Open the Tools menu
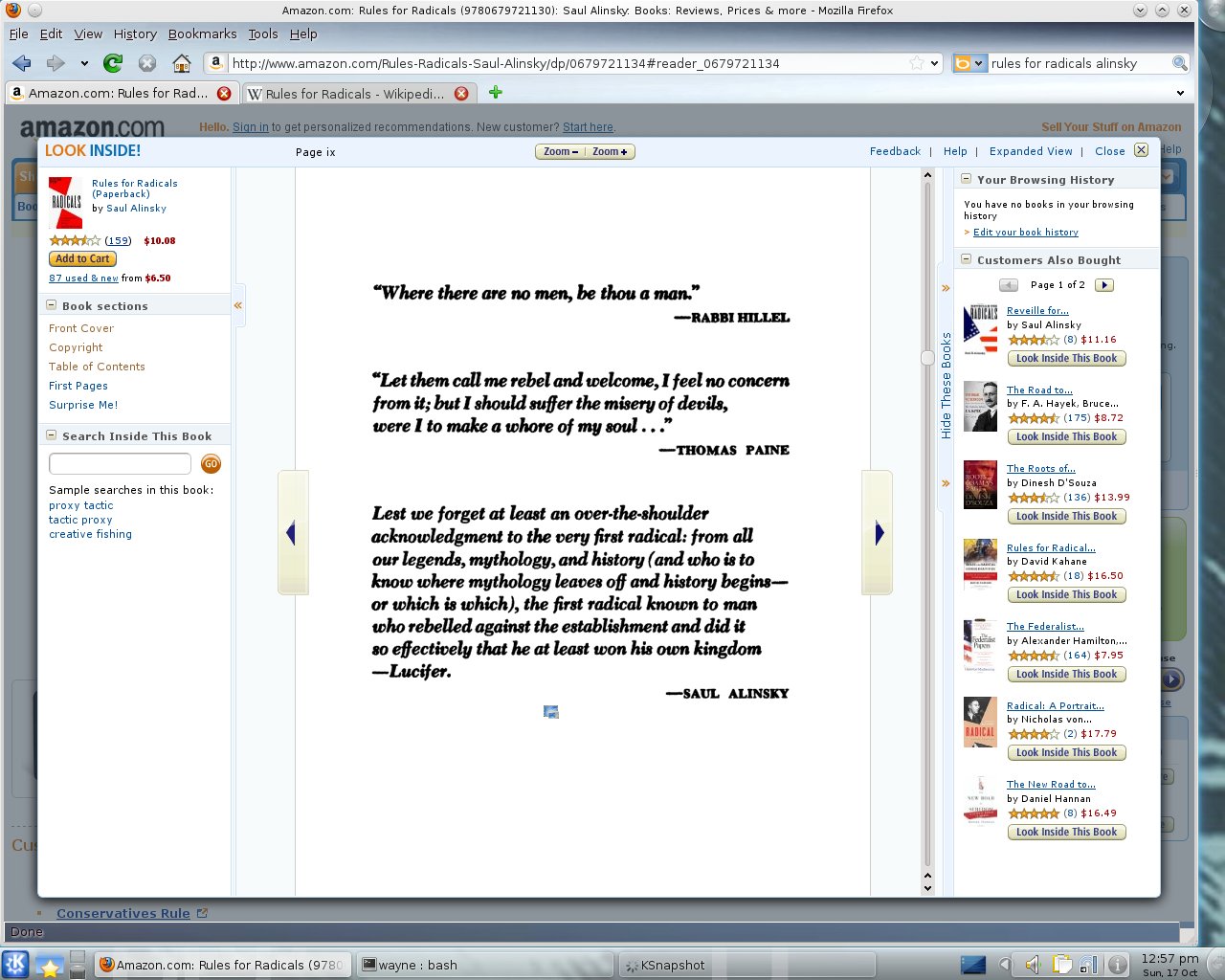Screen dimensions: 1225x980 click(263, 33)
